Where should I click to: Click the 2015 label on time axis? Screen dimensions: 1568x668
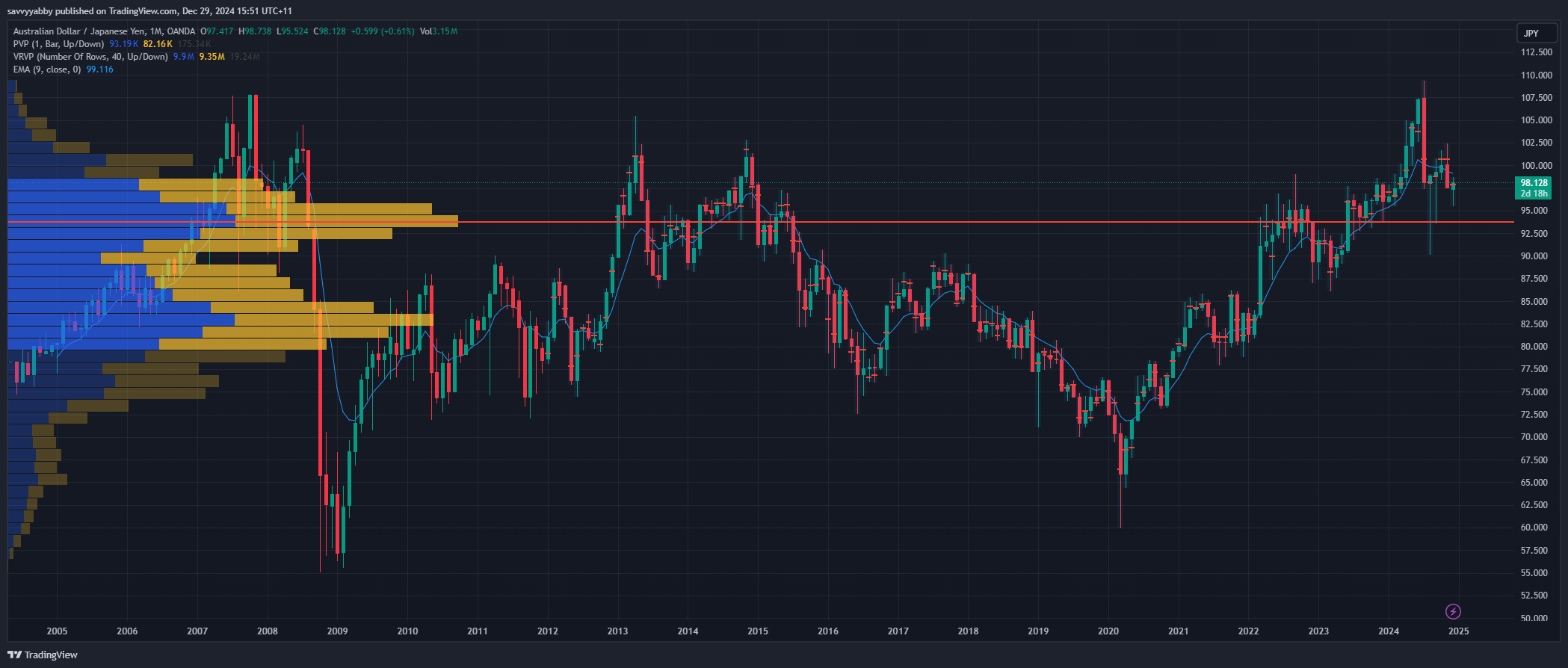[757, 631]
